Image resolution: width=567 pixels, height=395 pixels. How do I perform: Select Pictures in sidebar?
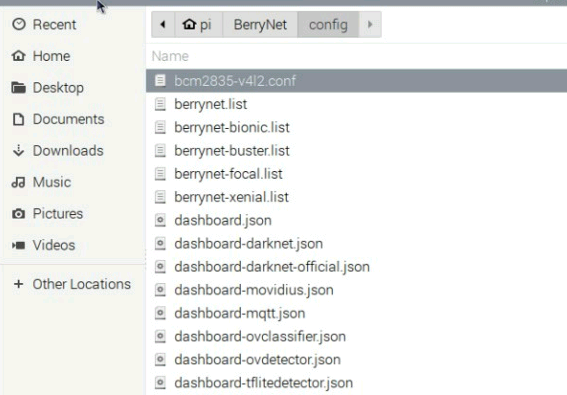[72, 213]
